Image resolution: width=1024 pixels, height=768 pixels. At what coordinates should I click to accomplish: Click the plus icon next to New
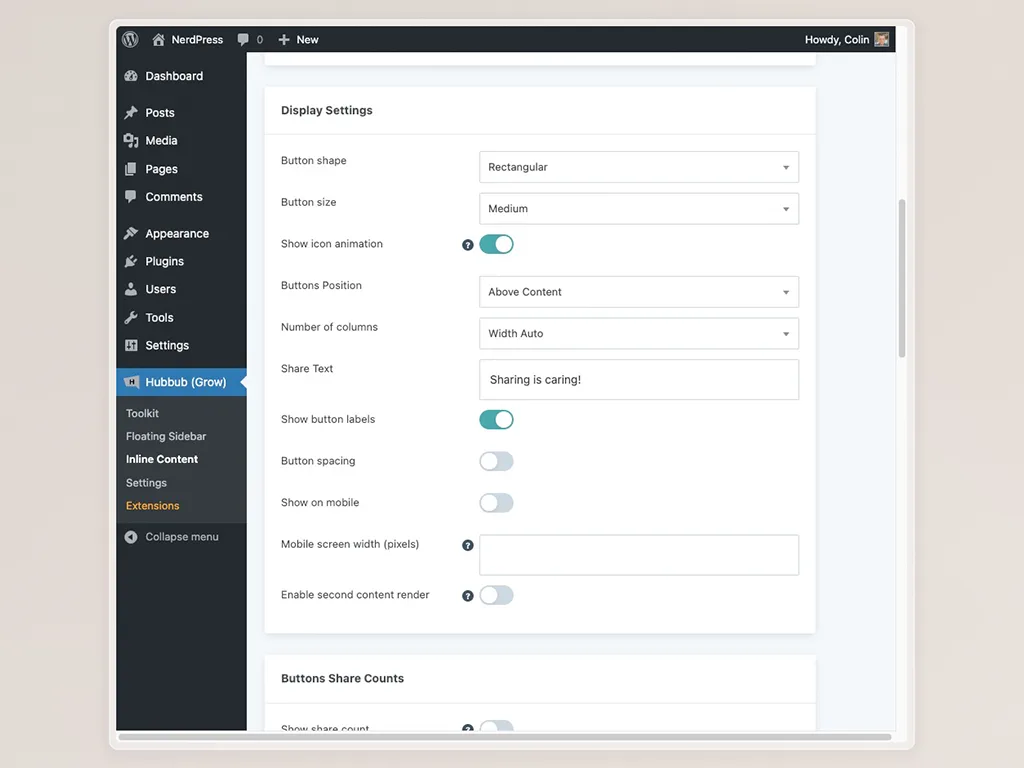283,40
